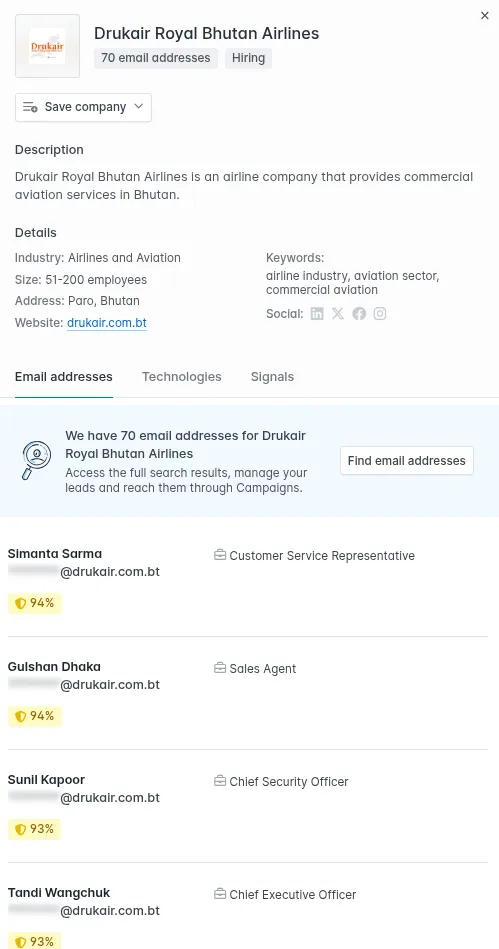499x949 pixels.
Task: Click briefcase icon beside Chief Security Officer
Action: click(x=220, y=781)
